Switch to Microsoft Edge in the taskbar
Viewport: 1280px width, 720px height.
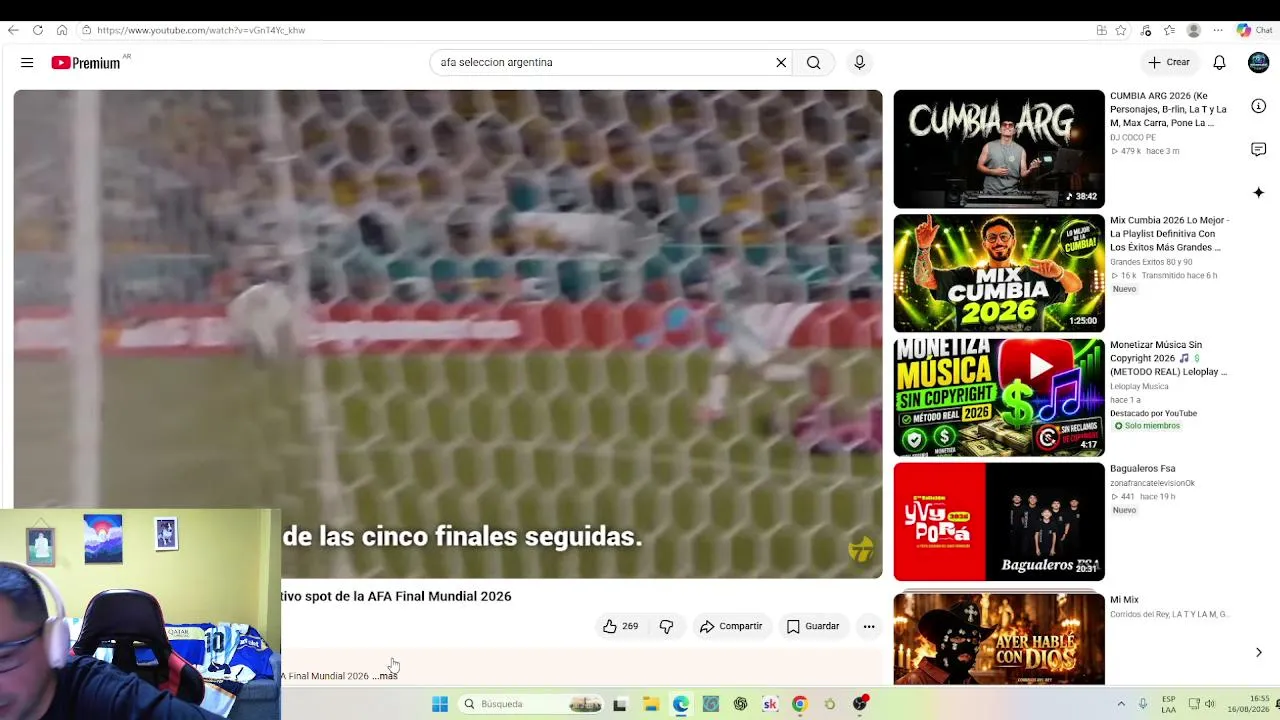point(680,704)
